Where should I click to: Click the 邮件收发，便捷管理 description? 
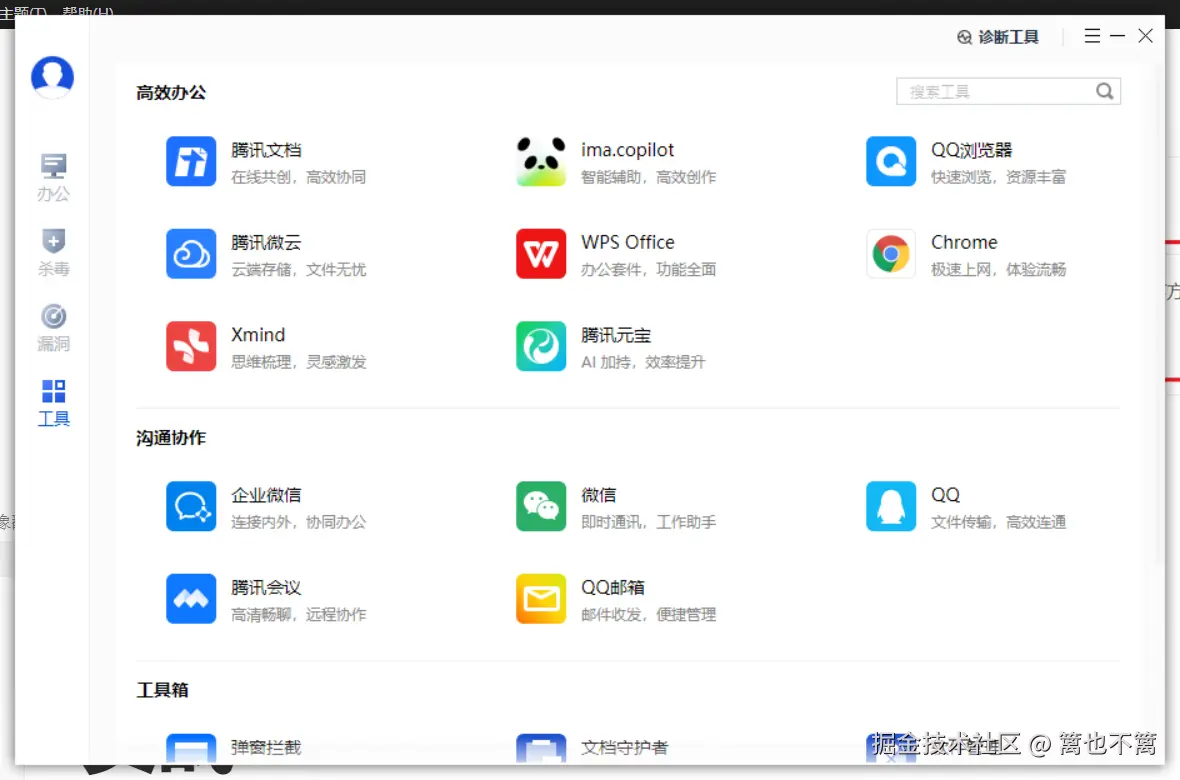click(x=649, y=614)
